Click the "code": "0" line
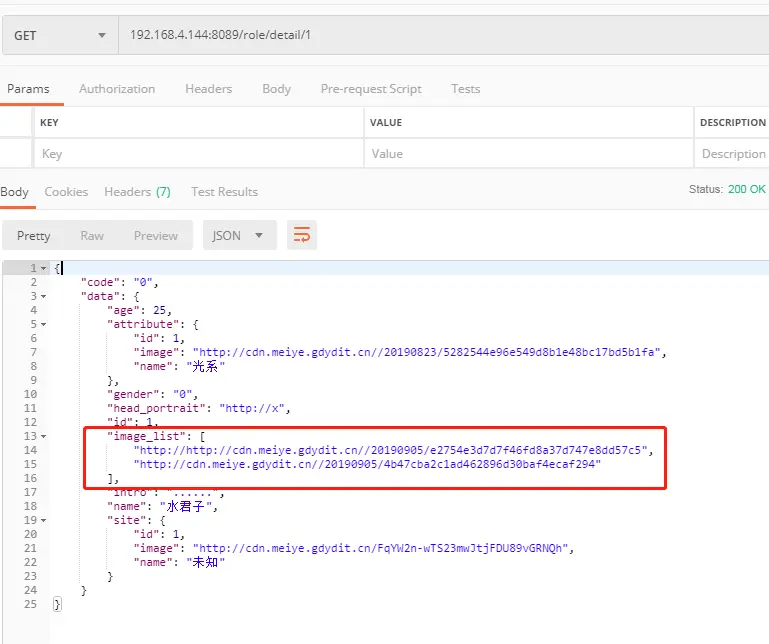Viewport: 769px width, 644px height. (119, 283)
